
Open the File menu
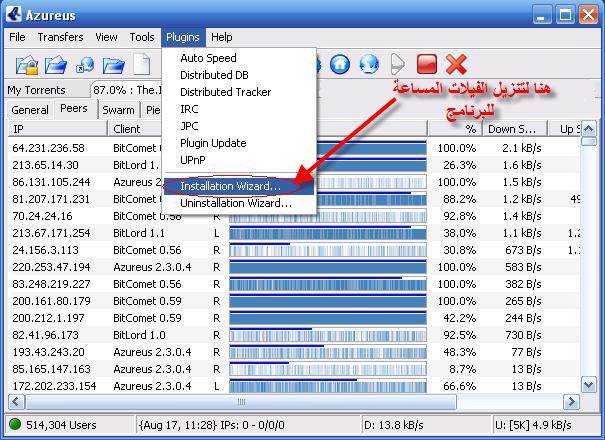[17, 37]
